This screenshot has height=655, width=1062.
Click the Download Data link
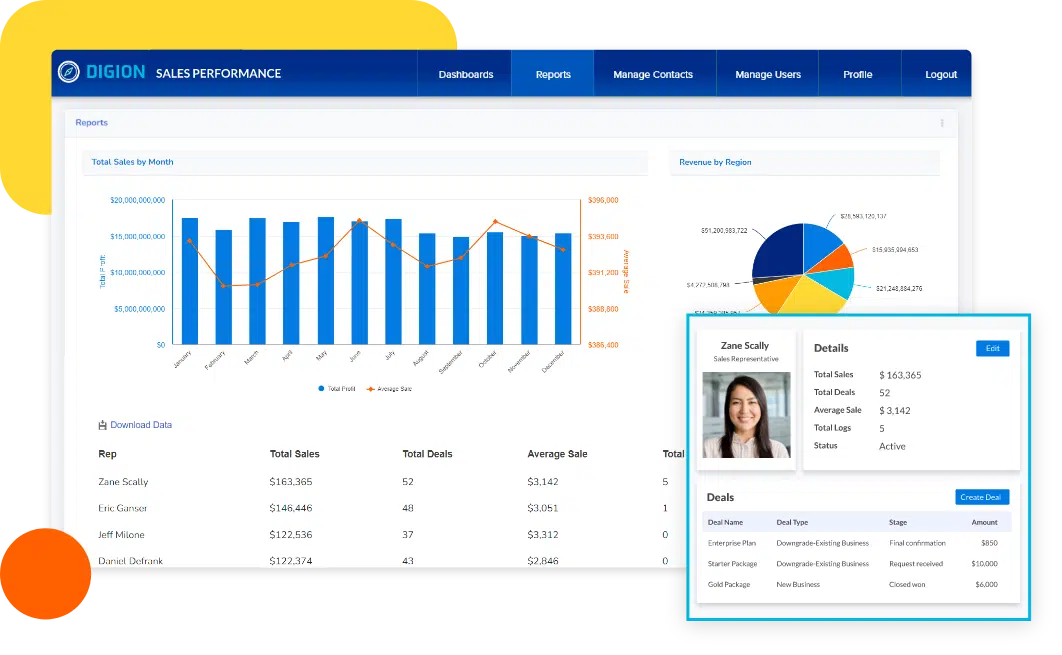click(141, 425)
